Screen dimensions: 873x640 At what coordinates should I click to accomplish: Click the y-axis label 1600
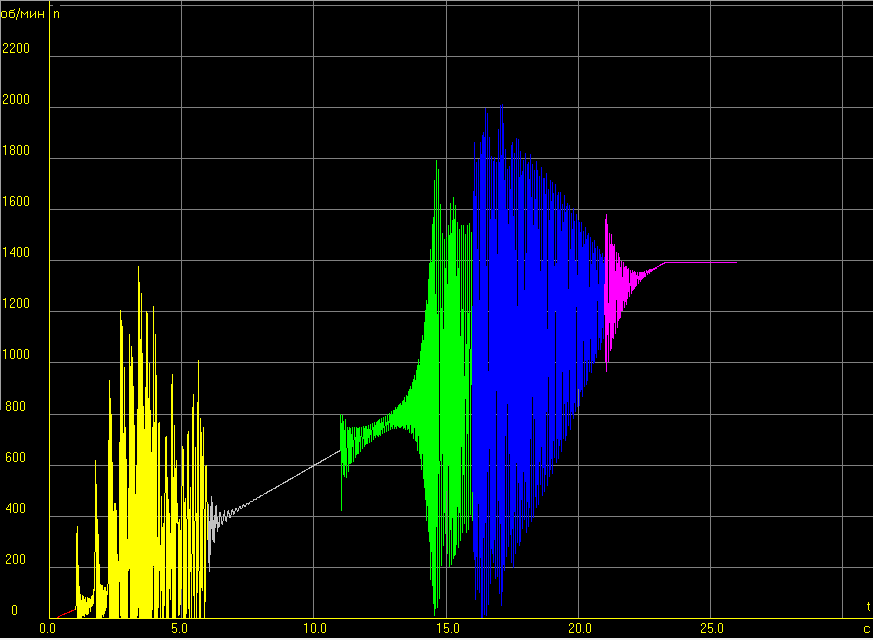coord(16,201)
